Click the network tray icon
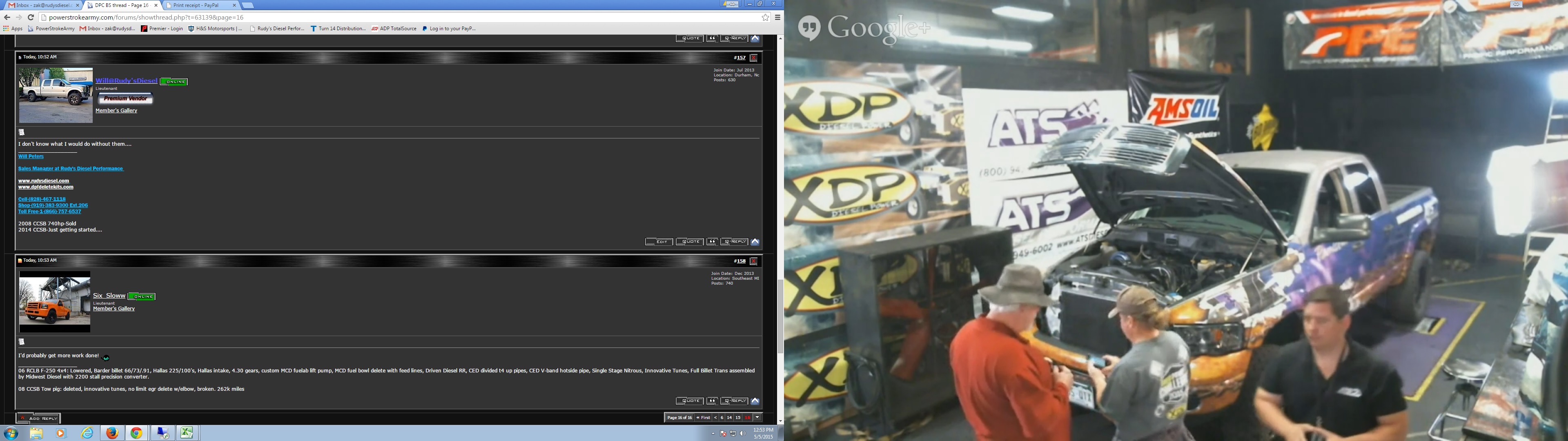The height and width of the screenshot is (441, 1568). point(733,434)
